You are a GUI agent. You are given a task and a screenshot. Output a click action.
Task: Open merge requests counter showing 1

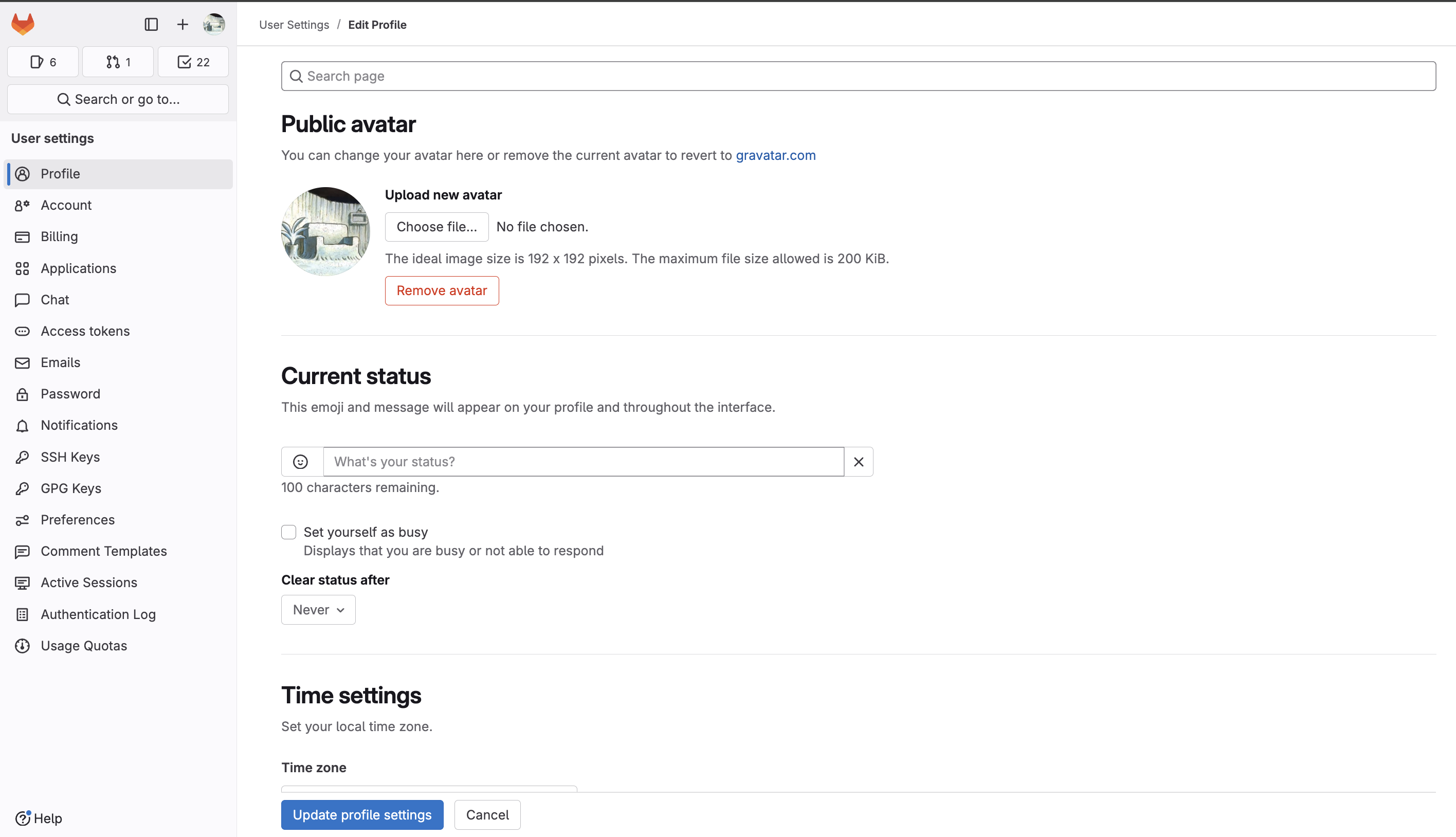(118, 62)
